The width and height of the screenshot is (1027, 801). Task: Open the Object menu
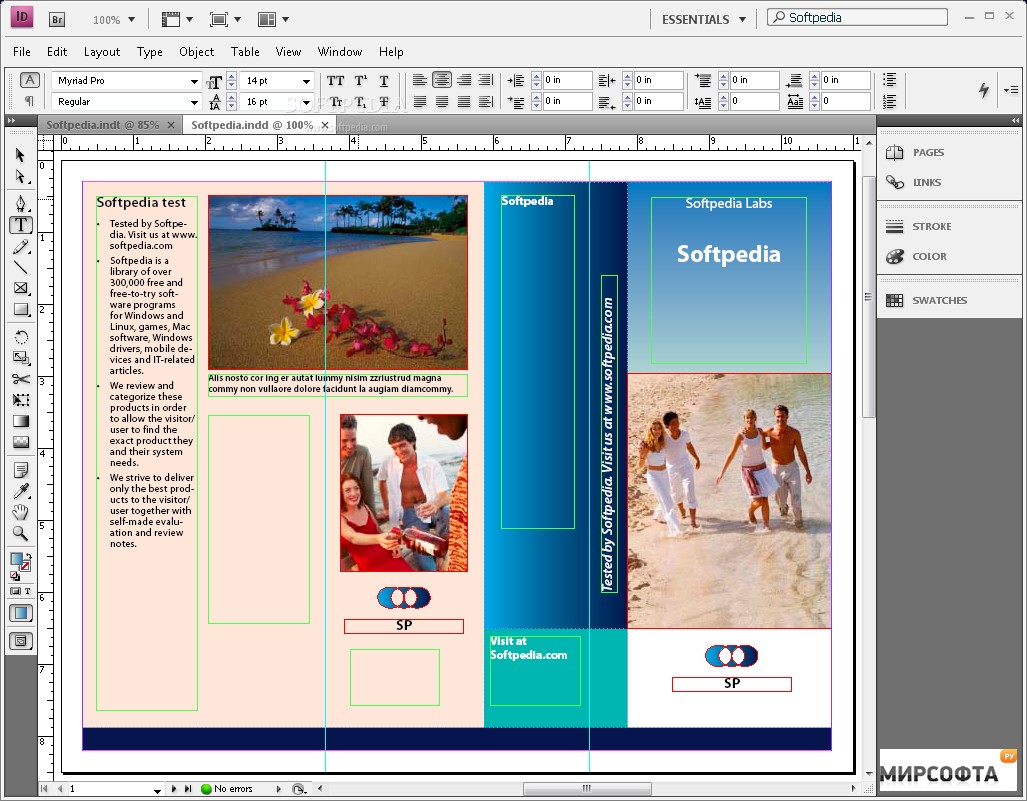click(x=196, y=52)
